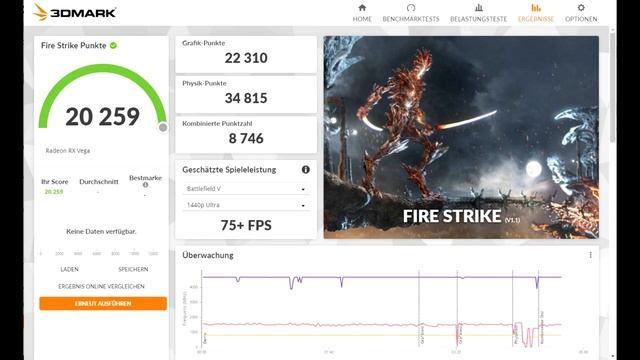The height and width of the screenshot is (360, 640).
Task: Click the Grafik-Punkte score 22 310
Action: (x=246, y=58)
